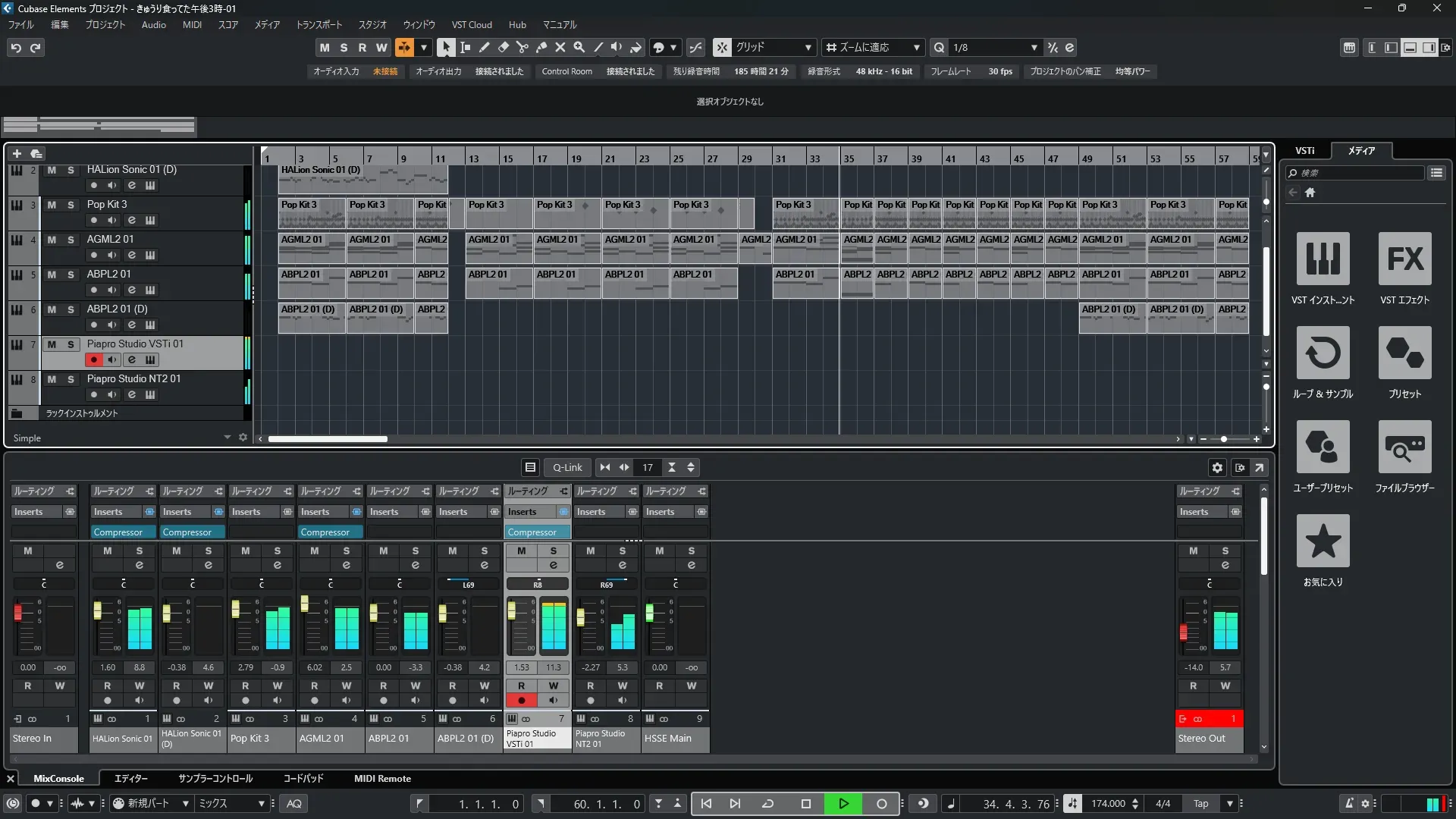
Task: Click the Pop Kit 3 channel fader
Action: pos(235,609)
